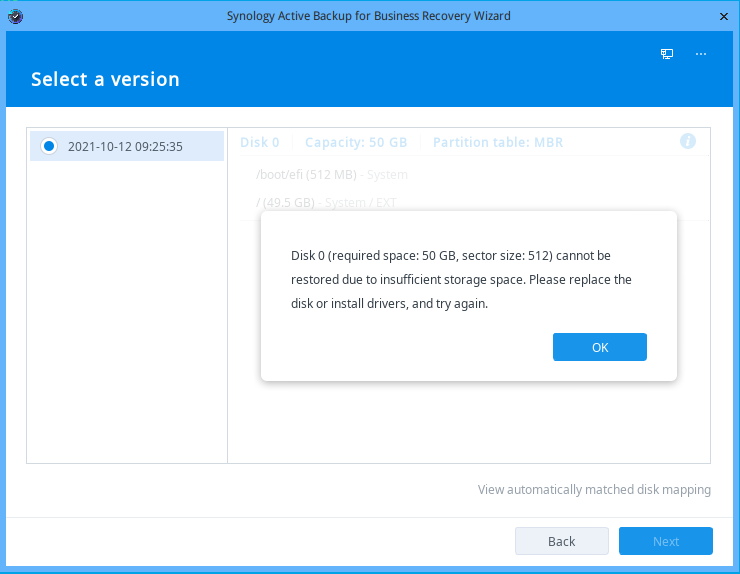Open the network settings monitor icon
This screenshot has width=740, height=574.
coord(667,54)
